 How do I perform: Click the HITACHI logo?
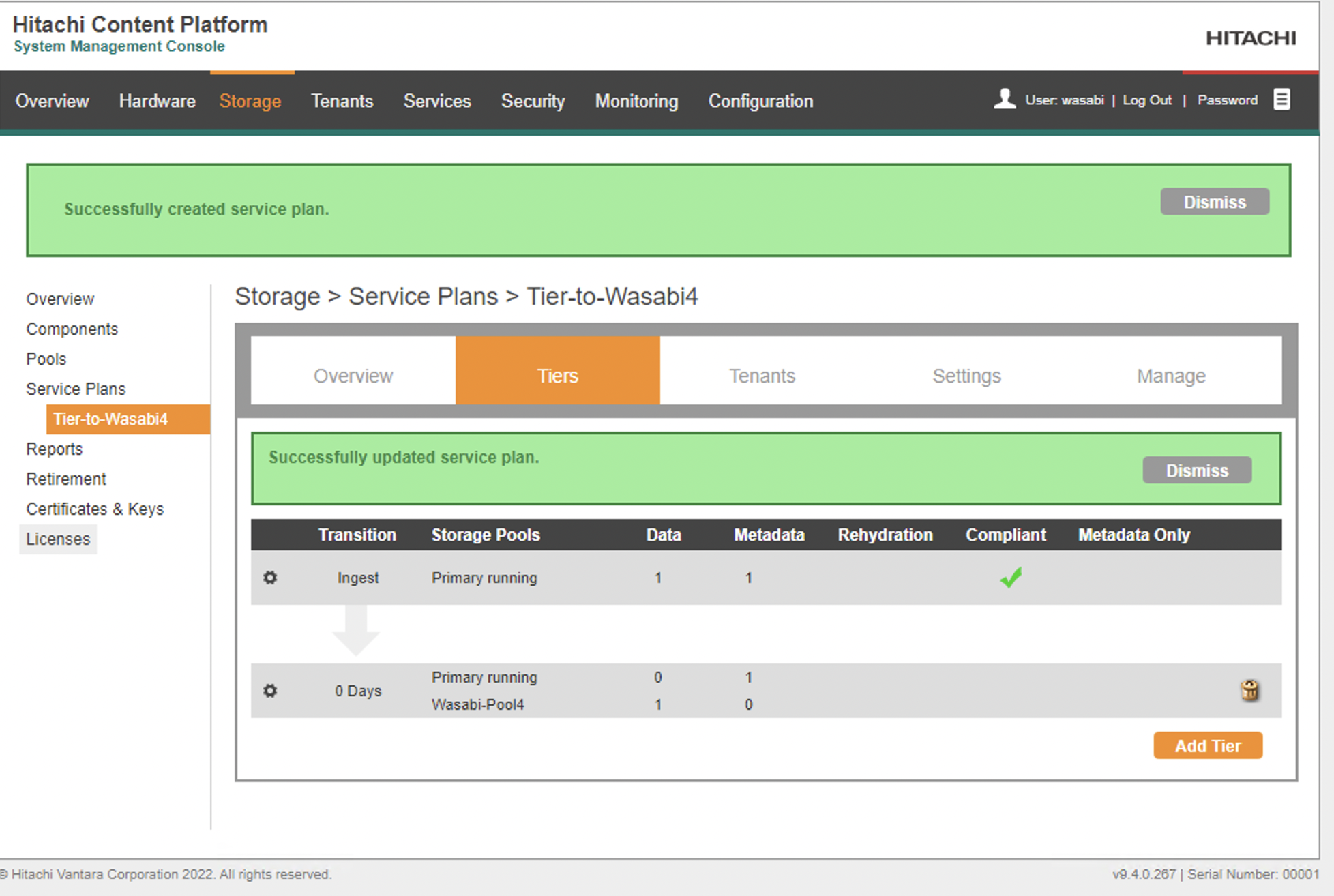1251,38
